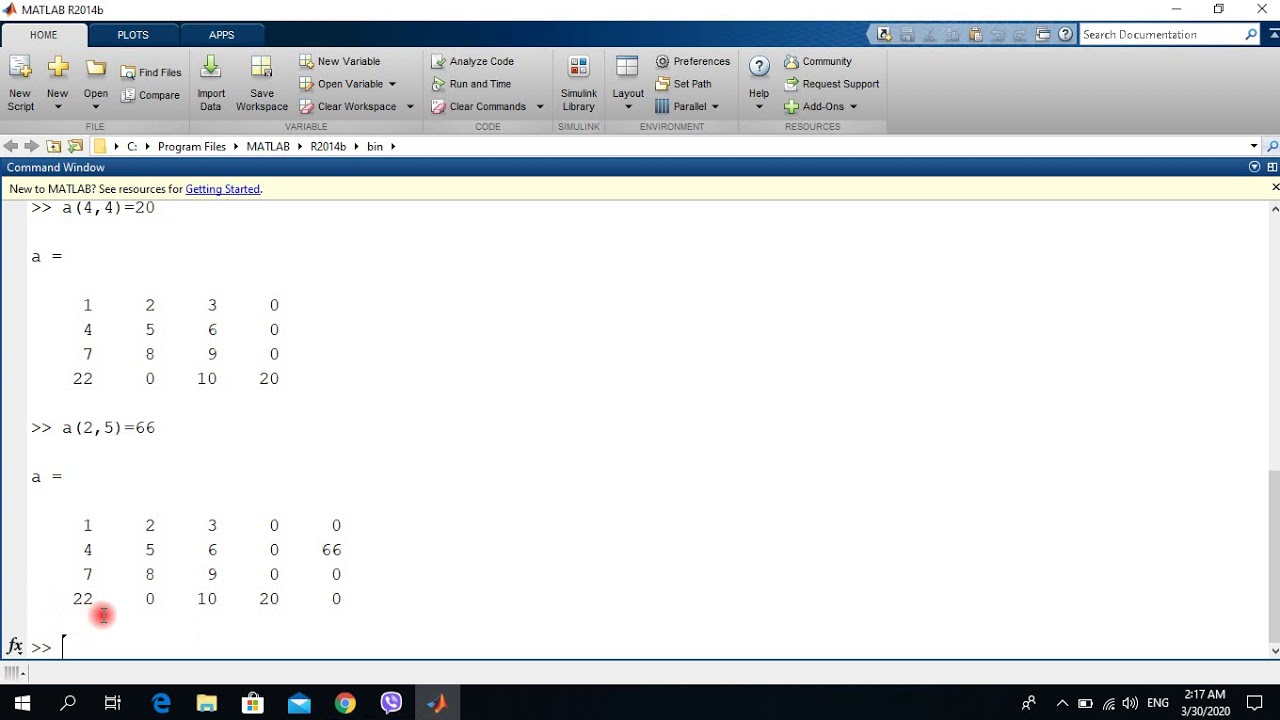The image size is (1280, 720).
Task: Click the New Script icon
Action: click(x=20, y=68)
